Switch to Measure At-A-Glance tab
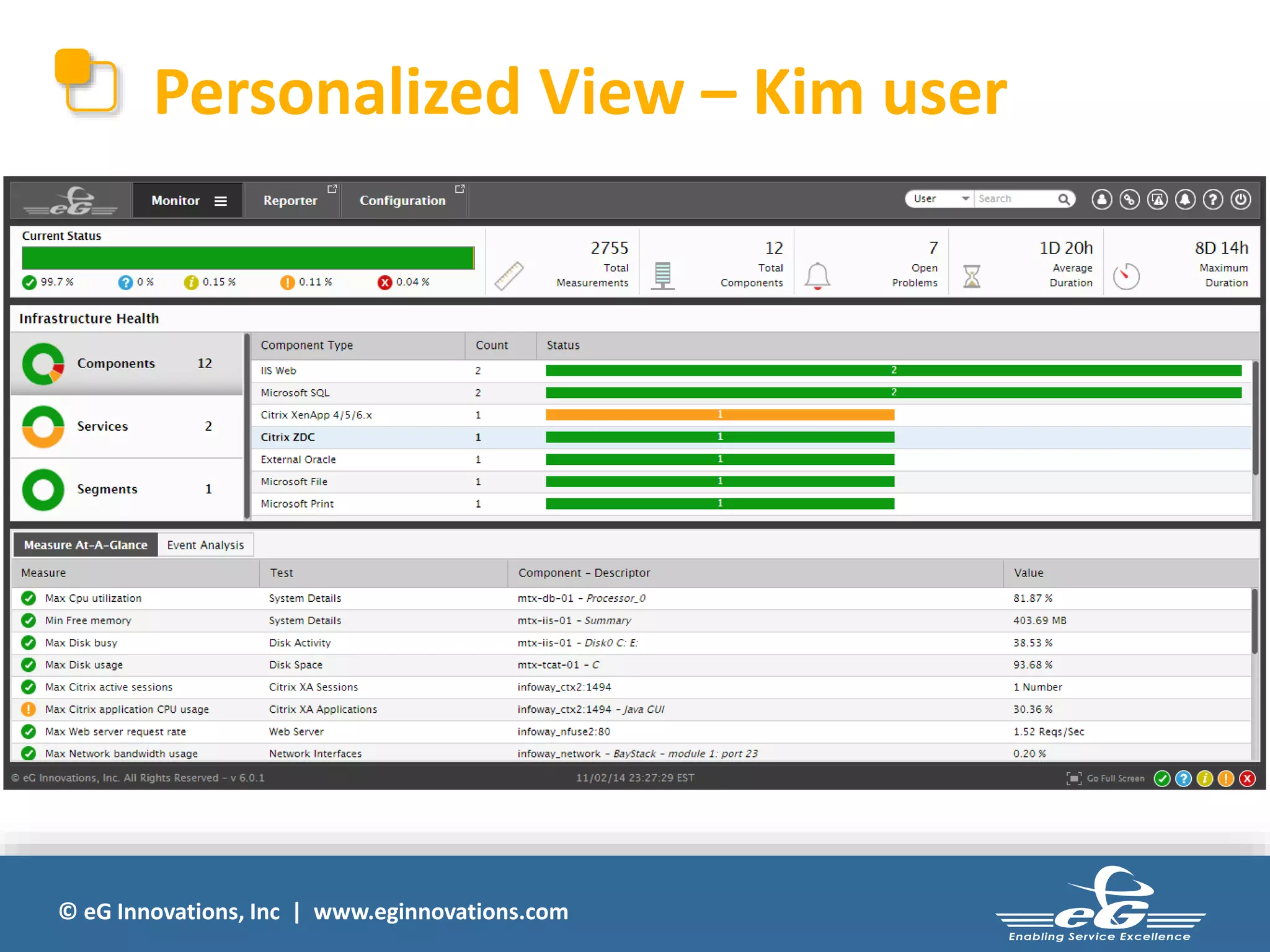The height and width of the screenshot is (952, 1270). click(86, 545)
